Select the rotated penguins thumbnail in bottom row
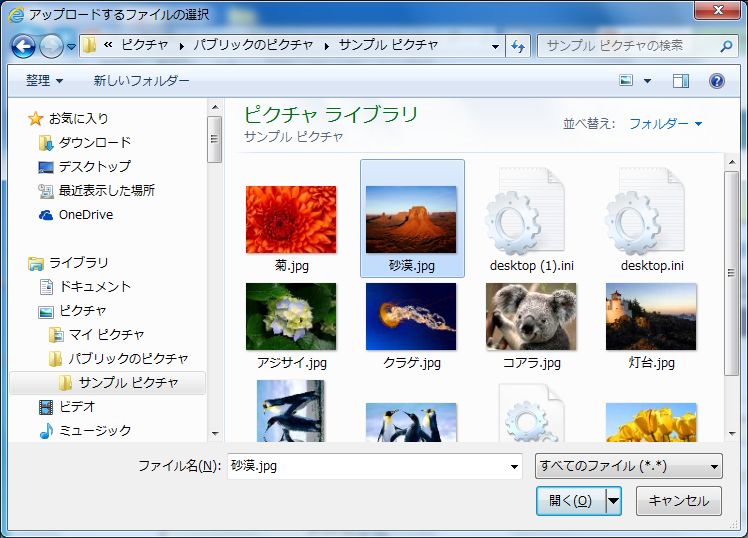This screenshot has width=748, height=538. 291,411
